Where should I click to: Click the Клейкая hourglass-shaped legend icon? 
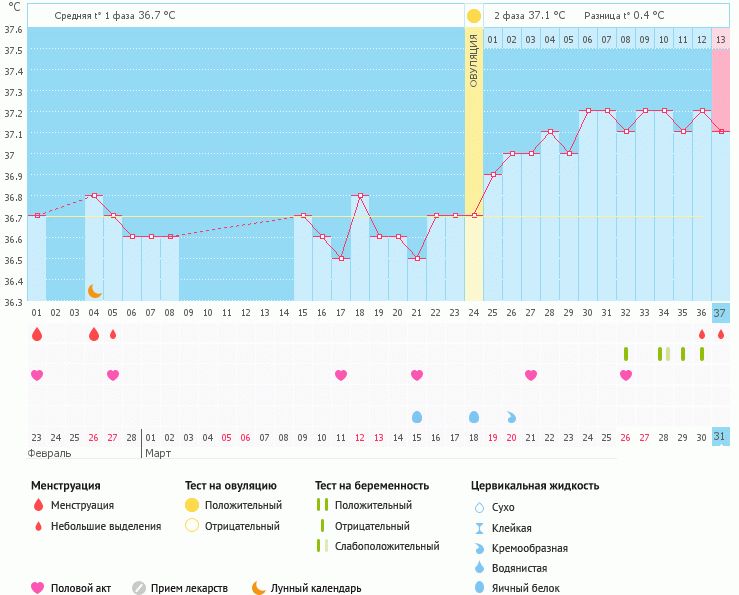[479, 528]
